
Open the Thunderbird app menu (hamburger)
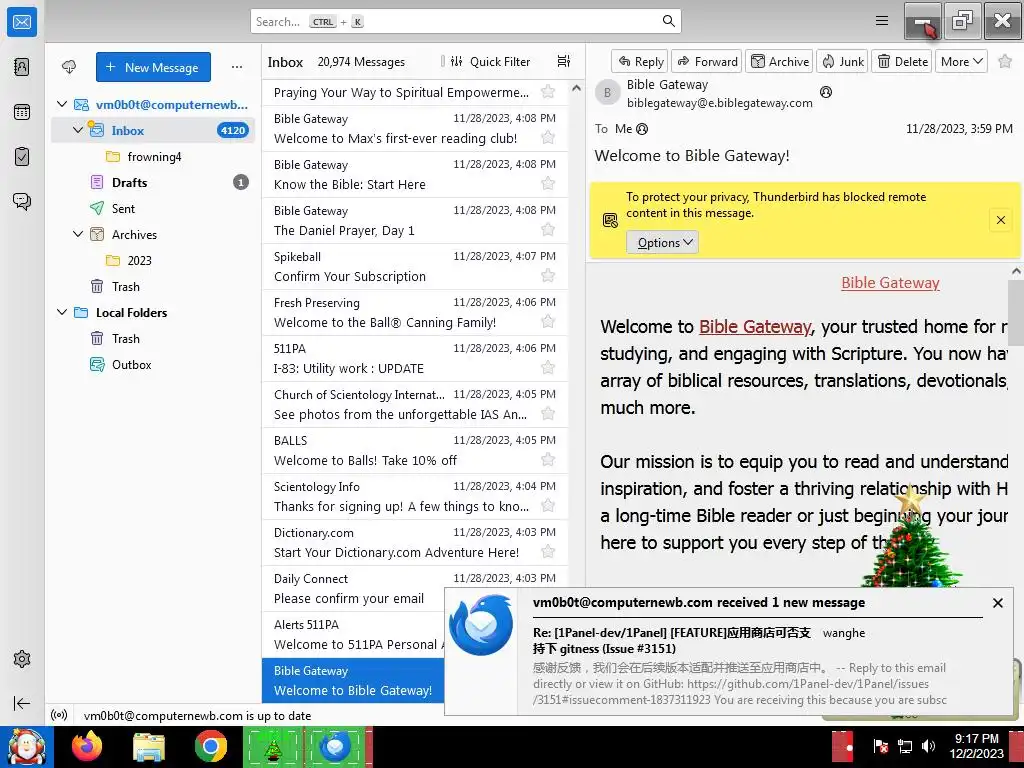882,21
